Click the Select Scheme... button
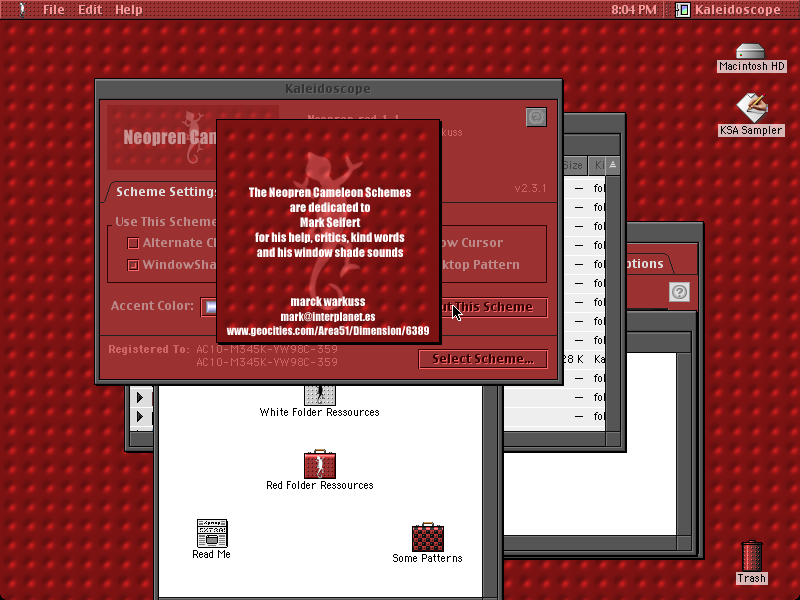 483,359
